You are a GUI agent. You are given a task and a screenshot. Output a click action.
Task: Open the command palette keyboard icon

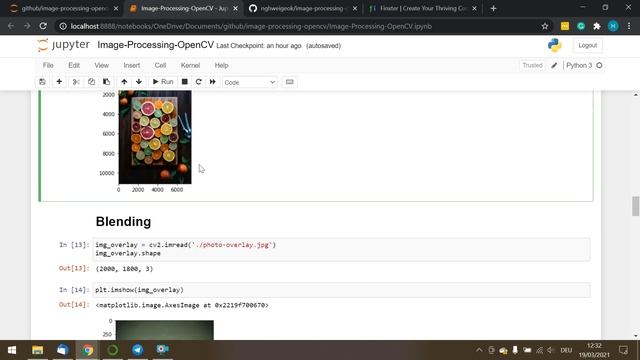coord(289,82)
